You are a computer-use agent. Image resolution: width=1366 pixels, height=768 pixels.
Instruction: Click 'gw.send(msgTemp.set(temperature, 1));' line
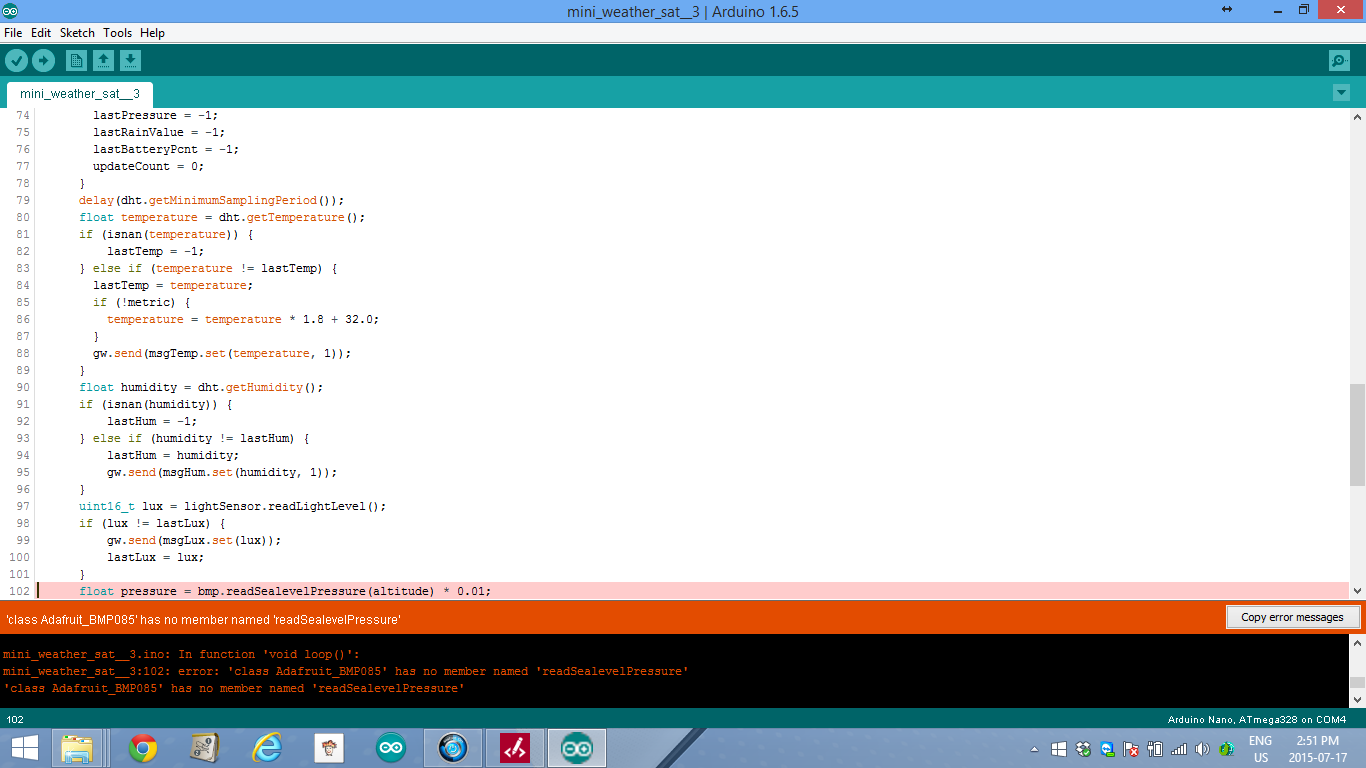pos(222,353)
